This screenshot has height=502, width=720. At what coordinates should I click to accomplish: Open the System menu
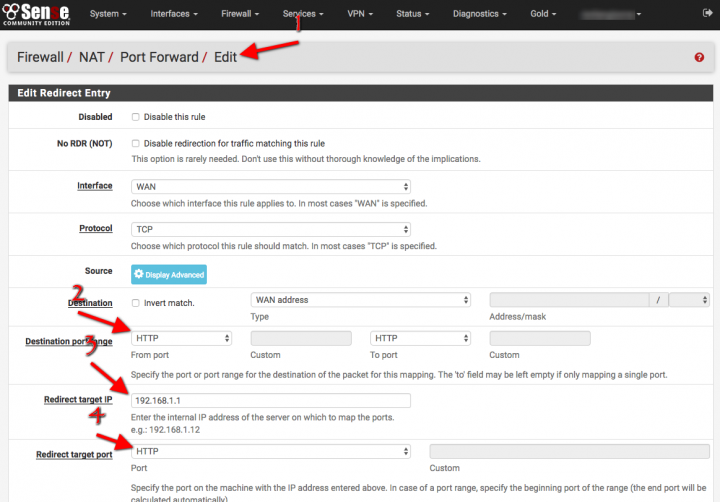tap(108, 14)
